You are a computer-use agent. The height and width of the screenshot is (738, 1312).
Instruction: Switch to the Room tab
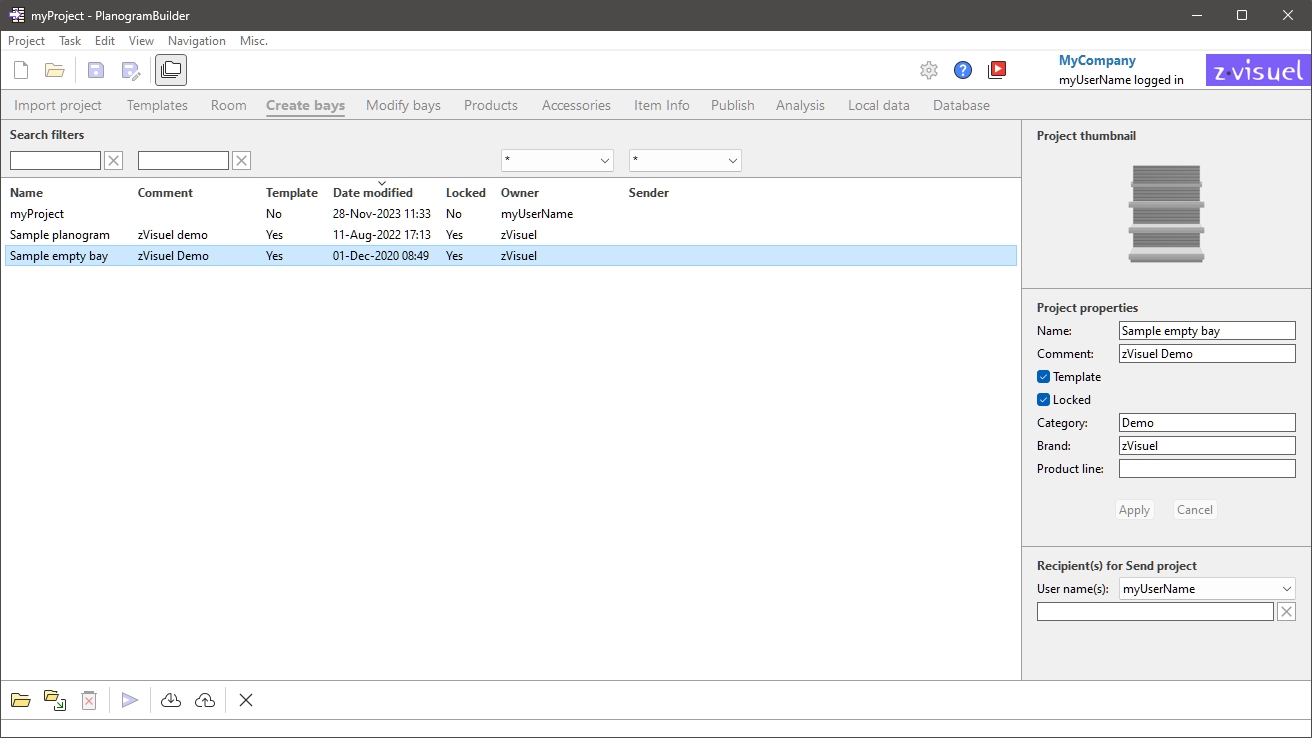click(229, 105)
